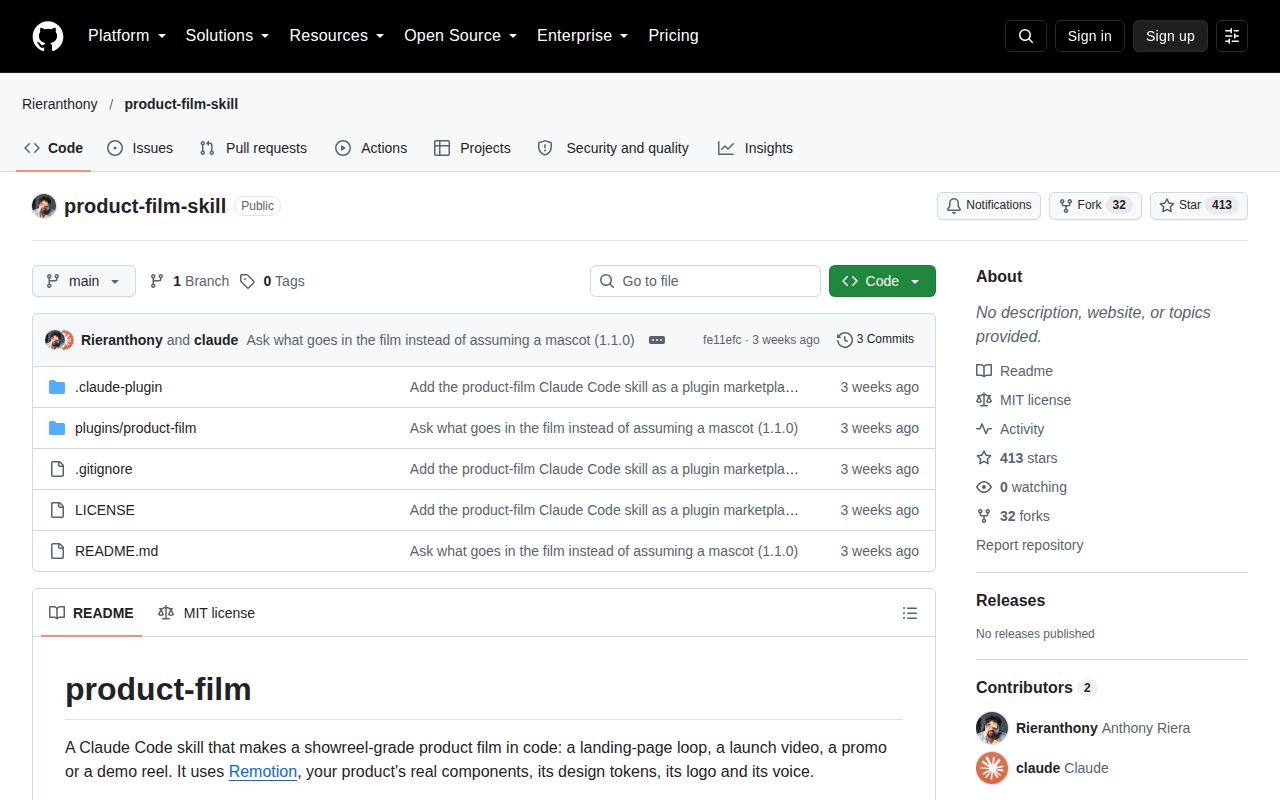Click the 0 watching link

coord(1021,487)
